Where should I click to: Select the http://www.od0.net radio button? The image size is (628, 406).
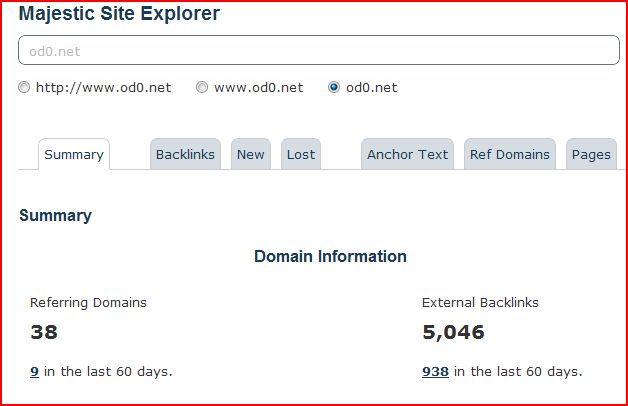[24, 87]
